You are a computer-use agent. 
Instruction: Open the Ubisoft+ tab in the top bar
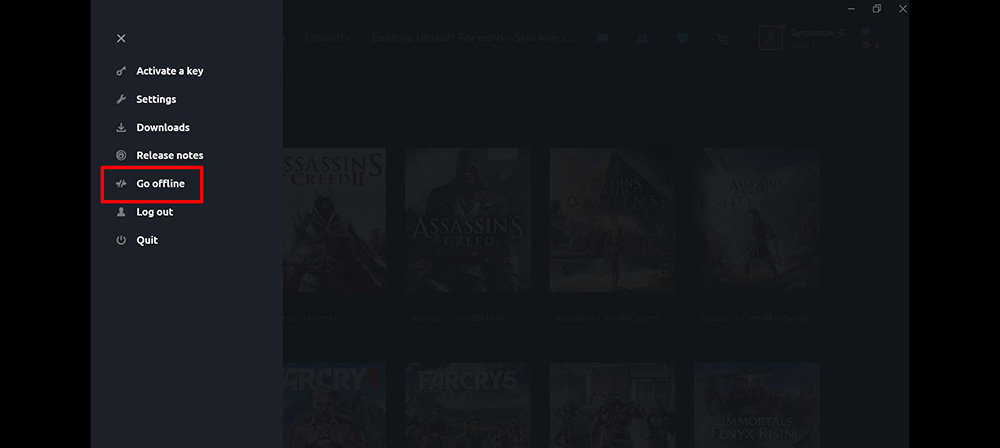pyautogui.click(x=329, y=38)
